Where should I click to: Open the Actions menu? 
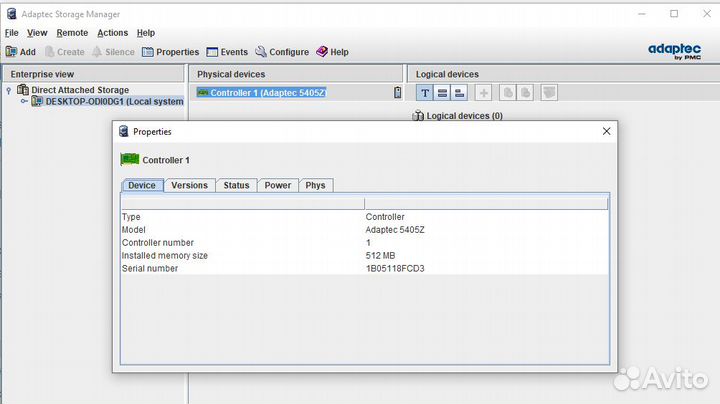pyautogui.click(x=112, y=33)
